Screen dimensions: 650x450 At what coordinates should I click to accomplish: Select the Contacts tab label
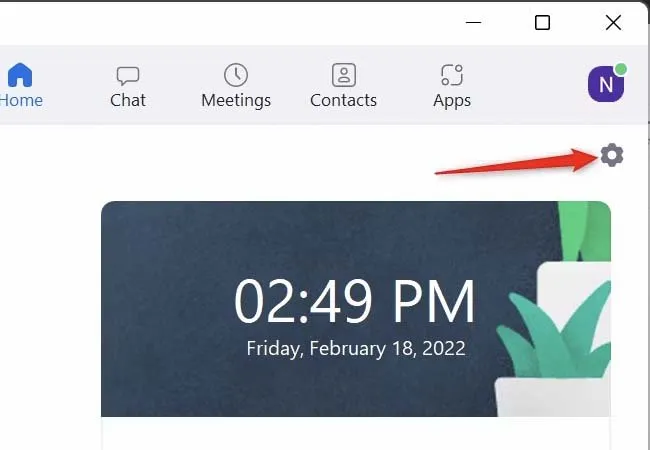click(x=343, y=100)
